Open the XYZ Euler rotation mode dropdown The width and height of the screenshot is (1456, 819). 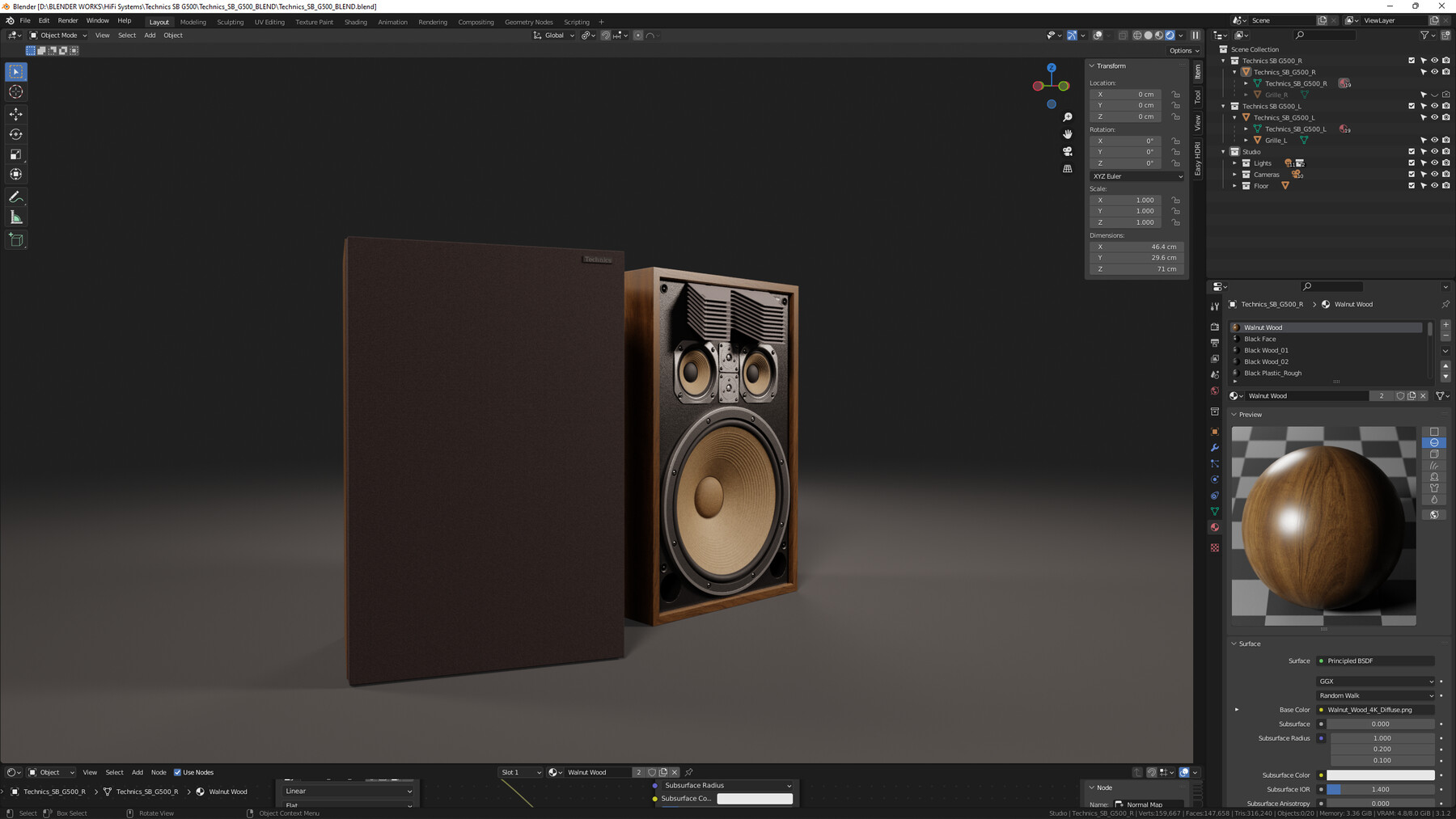pos(1136,176)
